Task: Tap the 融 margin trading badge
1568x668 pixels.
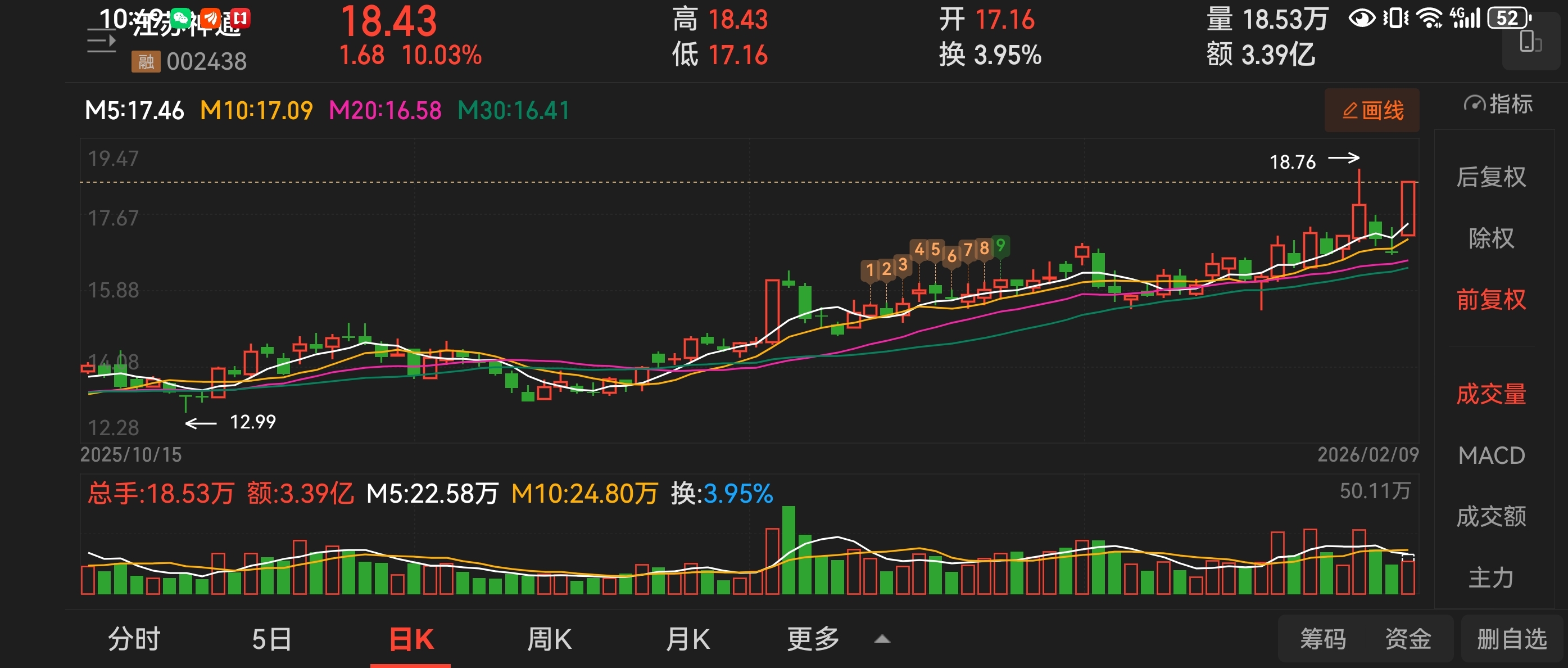Action: 146,61
